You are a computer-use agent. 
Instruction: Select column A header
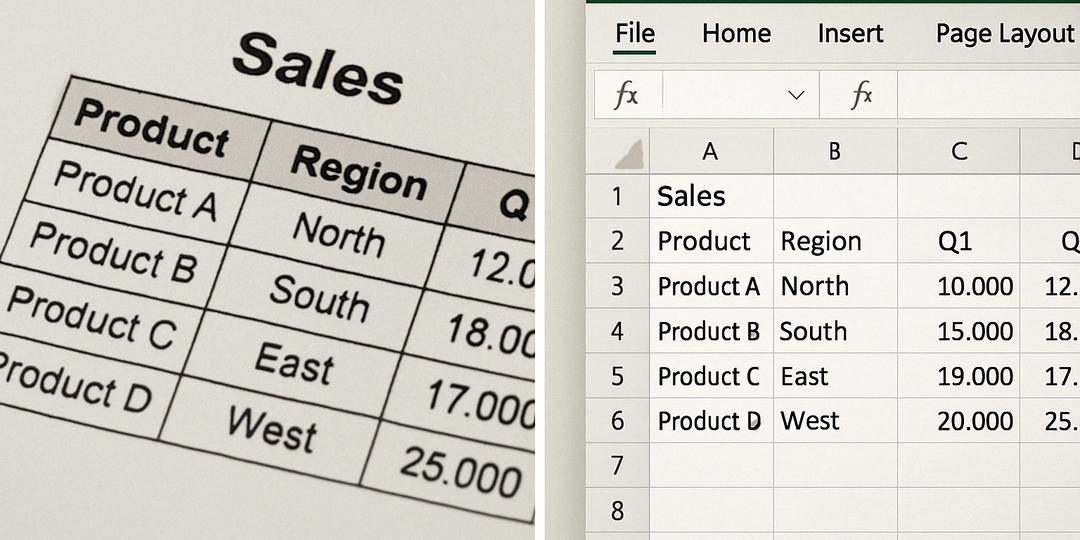(710, 151)
